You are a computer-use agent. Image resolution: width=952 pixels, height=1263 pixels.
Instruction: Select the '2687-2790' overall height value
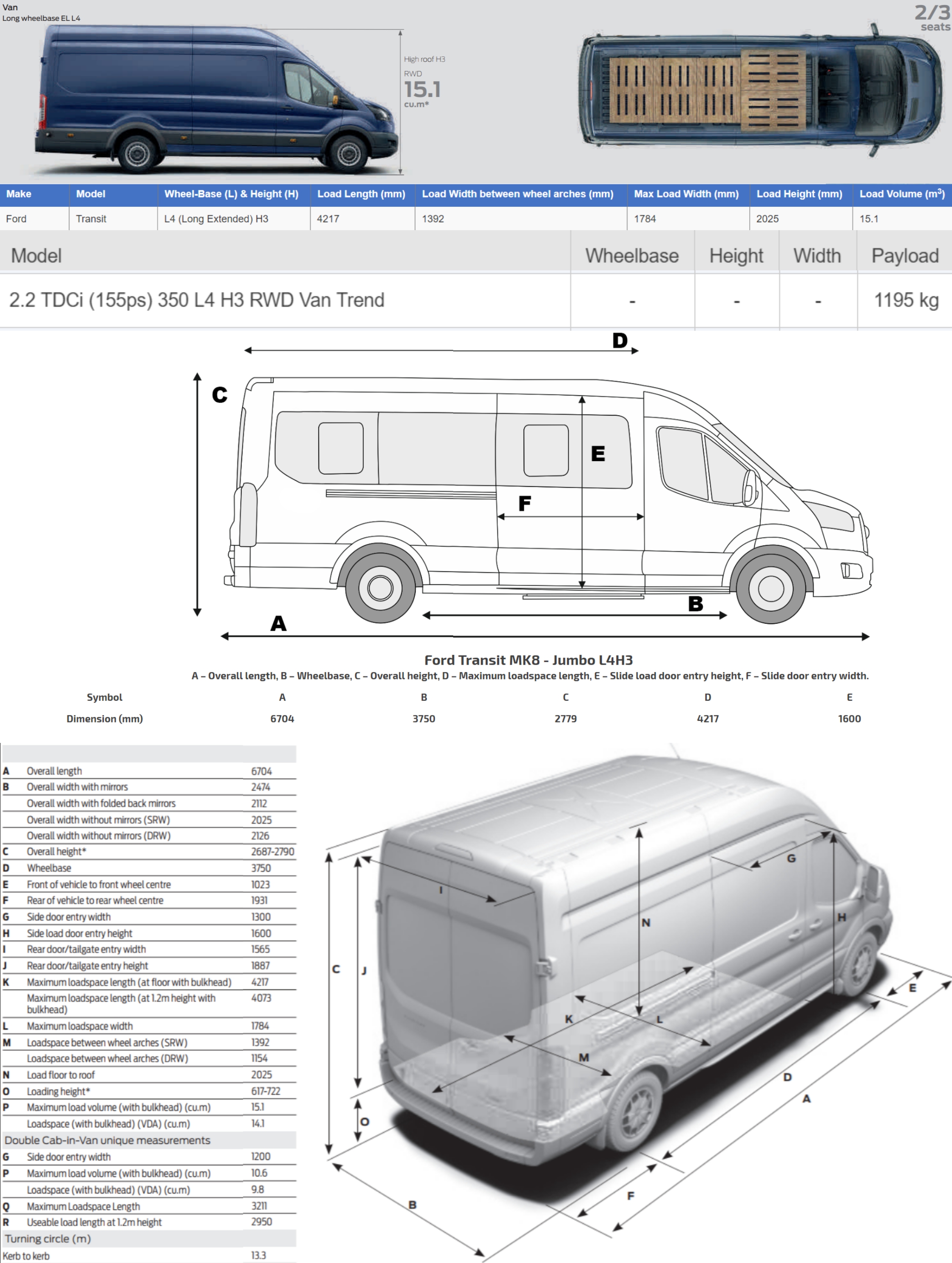click(x=272, y=852)
